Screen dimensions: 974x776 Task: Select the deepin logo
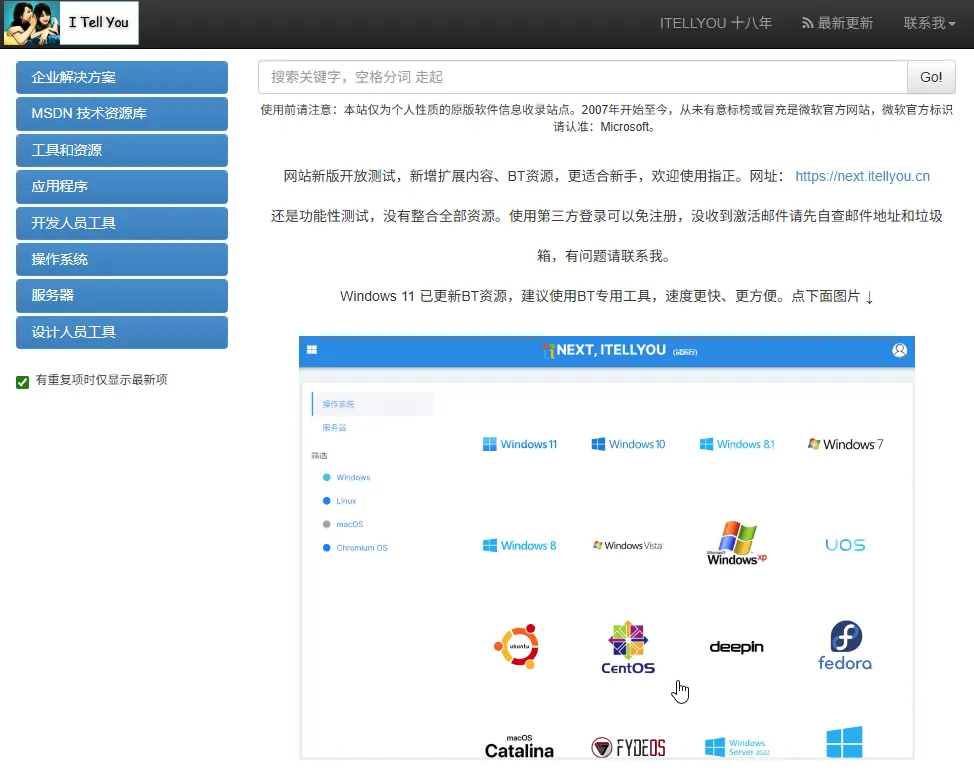point(737,647)
